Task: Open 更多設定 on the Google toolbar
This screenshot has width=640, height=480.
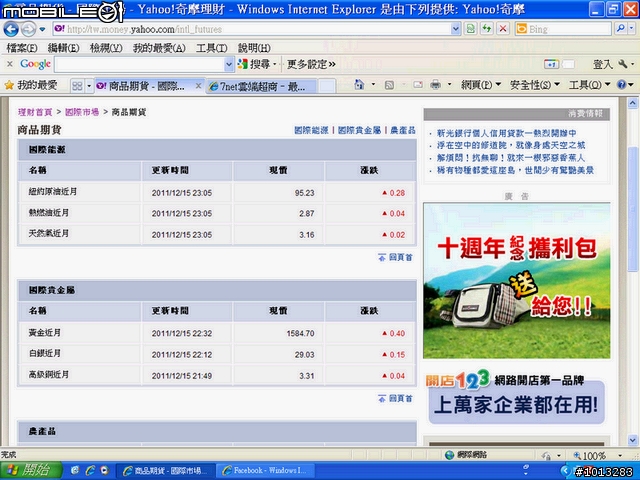Action: (x=311, y=64)
